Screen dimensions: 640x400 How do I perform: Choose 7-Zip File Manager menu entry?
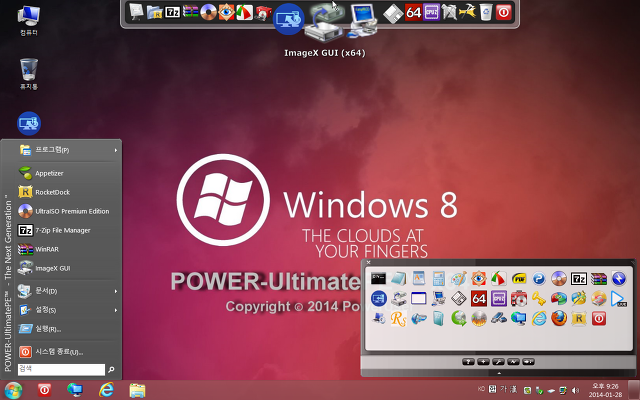[68, 230]
